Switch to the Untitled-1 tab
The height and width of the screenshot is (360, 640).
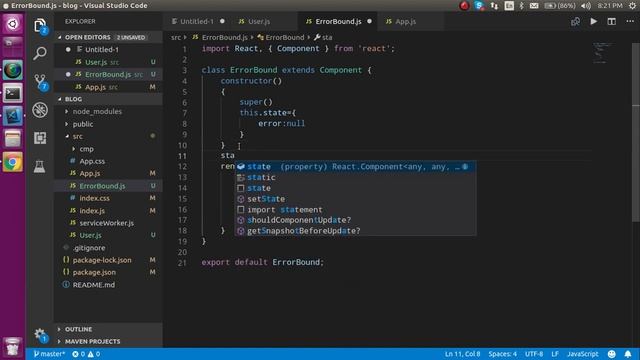click(x=198, y=21)
